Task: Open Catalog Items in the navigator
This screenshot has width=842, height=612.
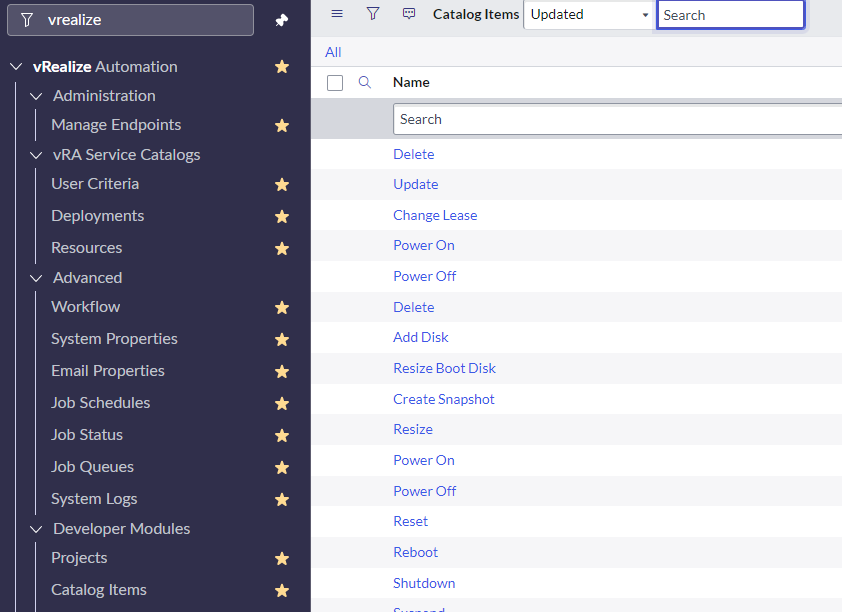Action: (x=99, y=589)
